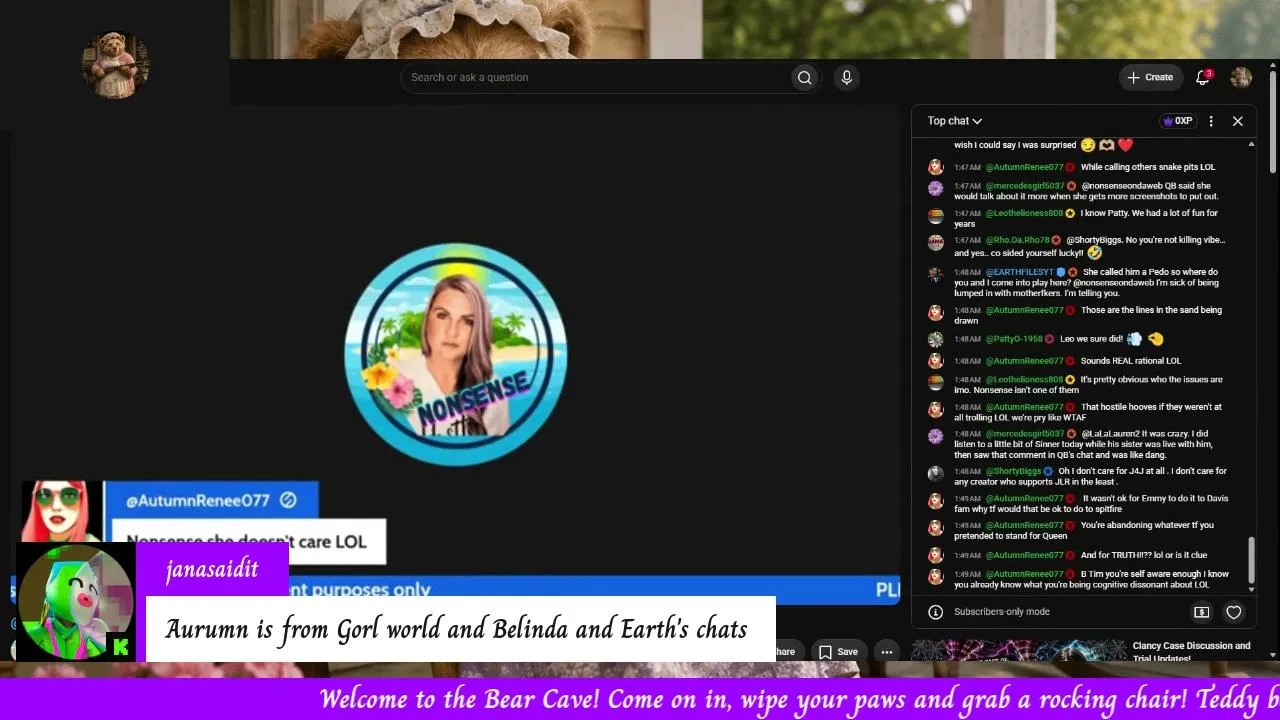Open the Create menu
This screenshot has height=720, width=1280.
click(1150, 77)
